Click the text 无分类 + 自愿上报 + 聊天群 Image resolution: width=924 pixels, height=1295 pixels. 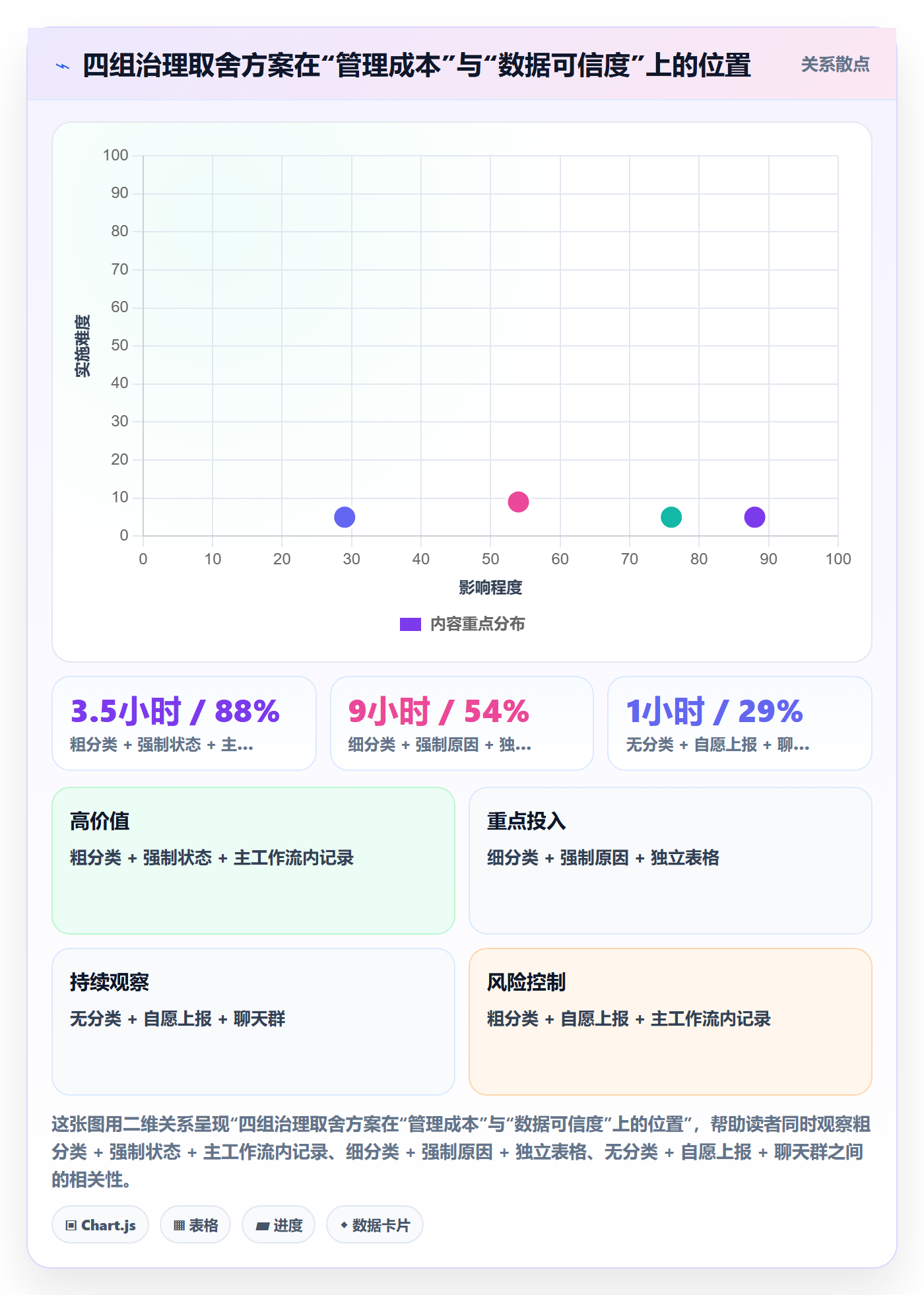[x=178, y=1018]
